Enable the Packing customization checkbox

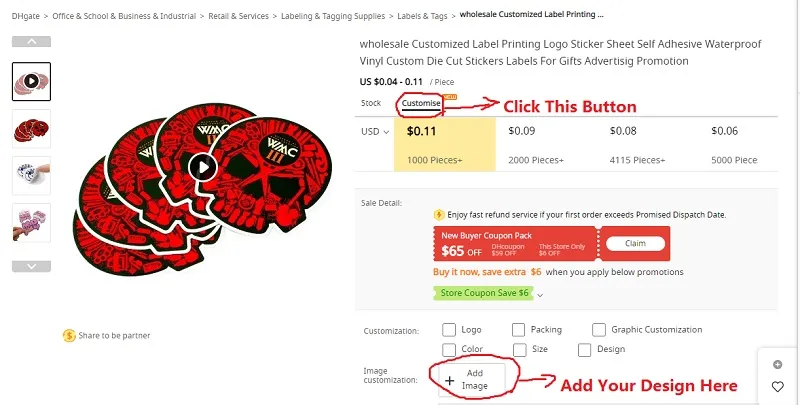pos(518,330)
